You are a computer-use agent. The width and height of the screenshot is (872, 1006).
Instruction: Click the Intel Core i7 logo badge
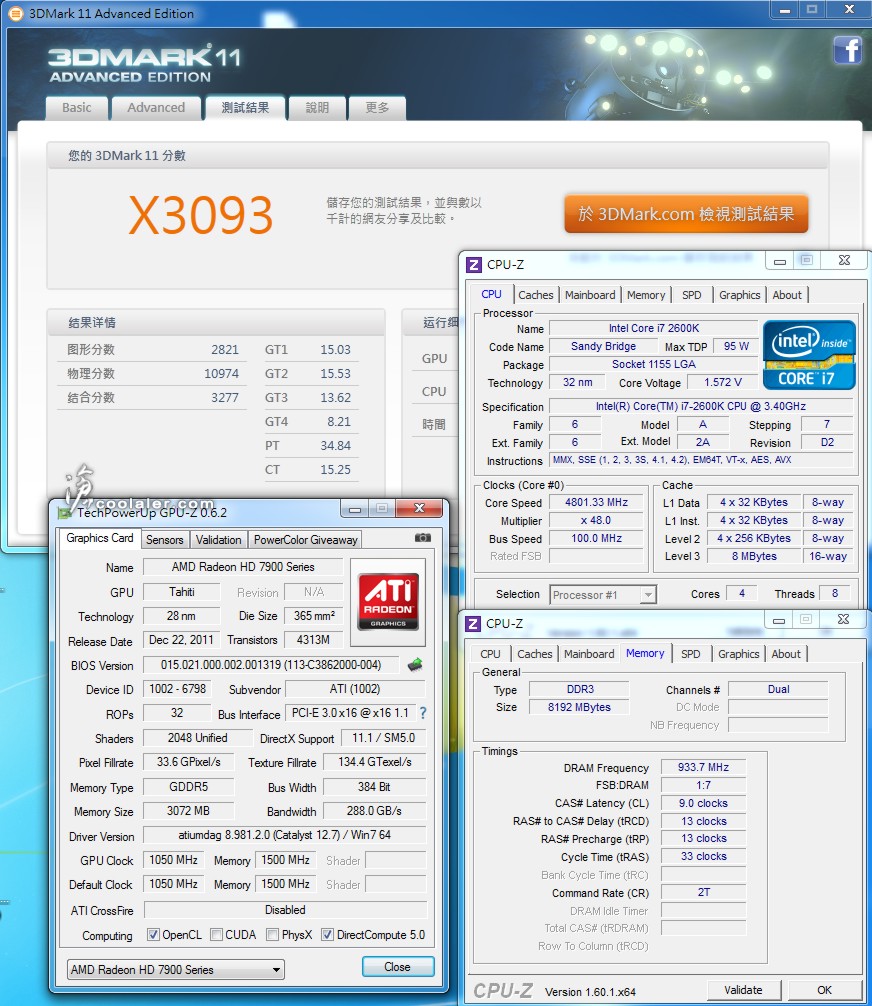click(x=809, y=355)
